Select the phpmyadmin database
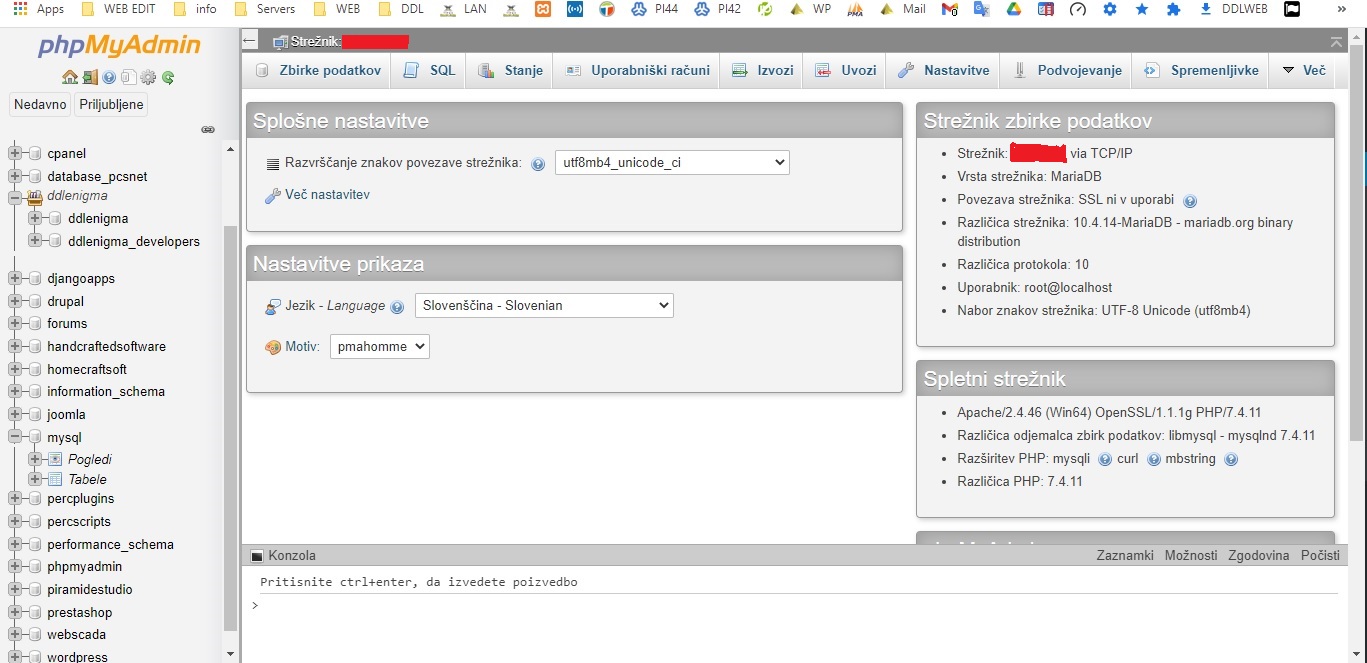Viewport: 1367px width, 663px height. (x=84, y=567)
